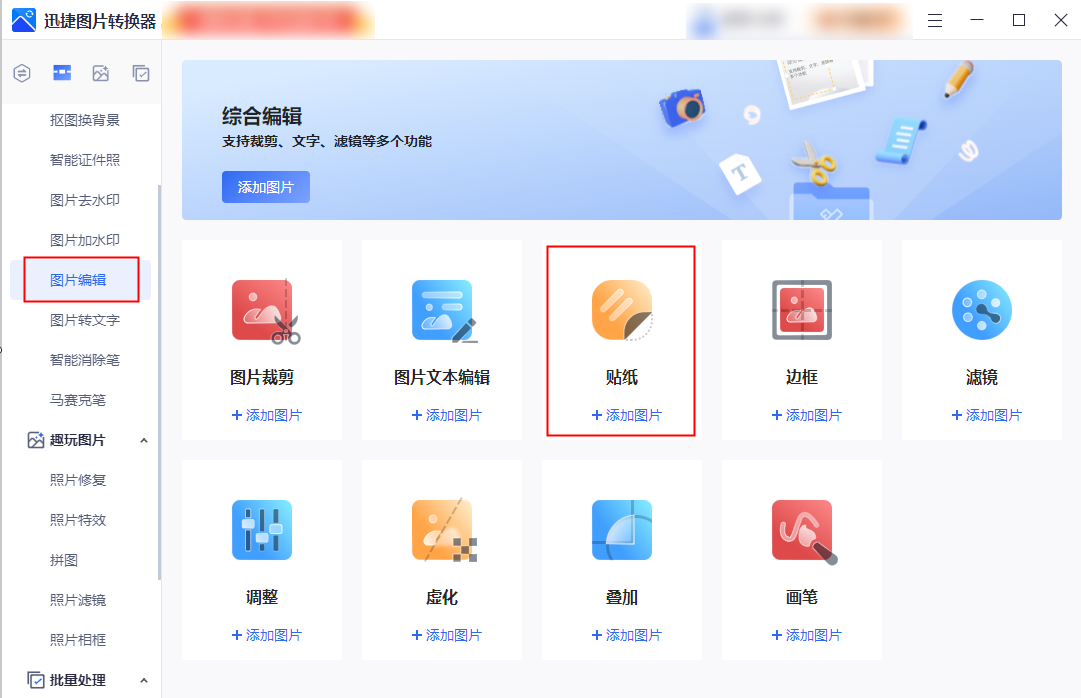This screenshot has width=1081, height=698.
Task: Open the 图片文本编辑 tool icon
Action: (442, 310)
